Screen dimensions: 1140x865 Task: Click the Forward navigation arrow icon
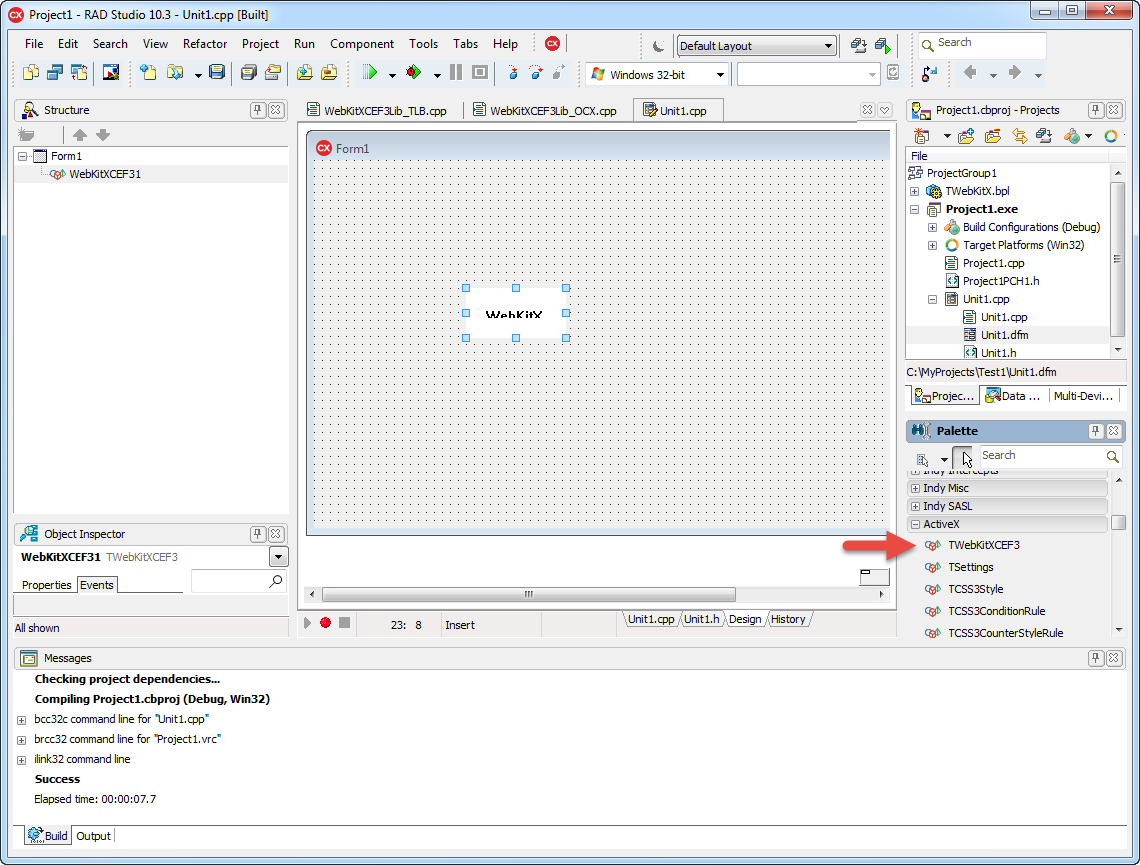(x=1015, y=72)
